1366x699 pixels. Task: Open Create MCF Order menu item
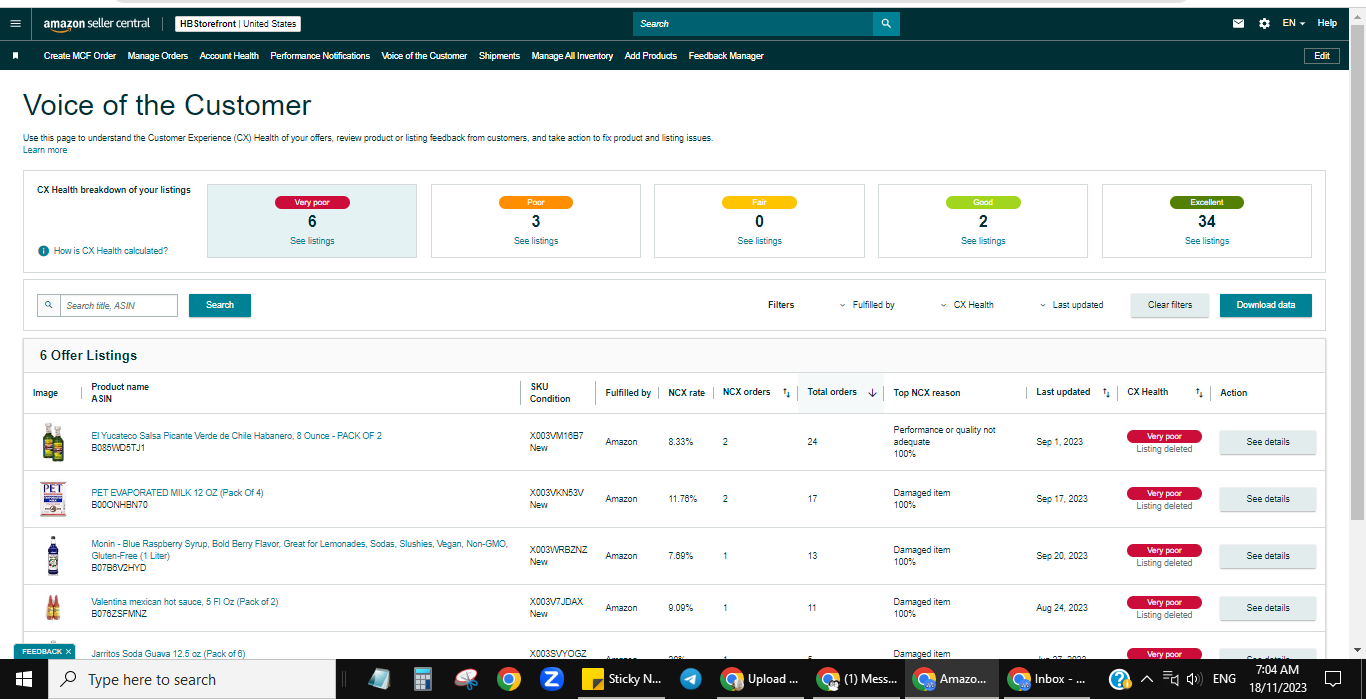(x=80, y=56)
